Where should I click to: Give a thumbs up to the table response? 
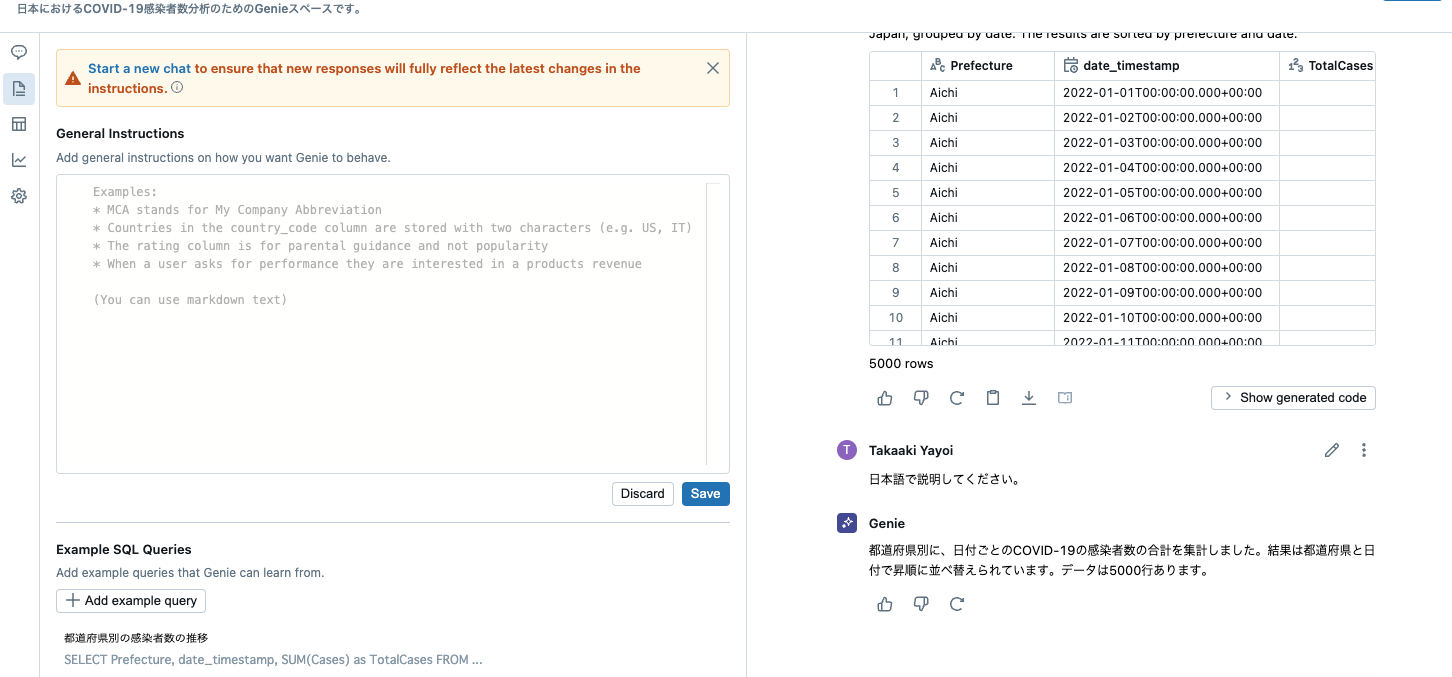[884, 397]
